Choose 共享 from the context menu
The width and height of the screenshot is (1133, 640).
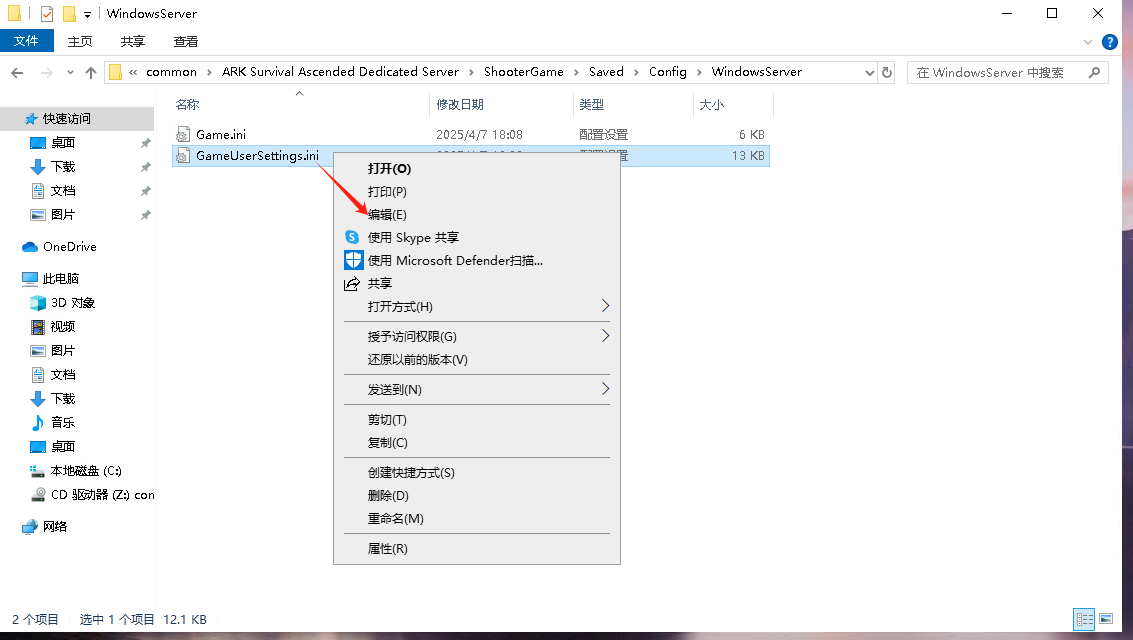[x=477, y=284]
